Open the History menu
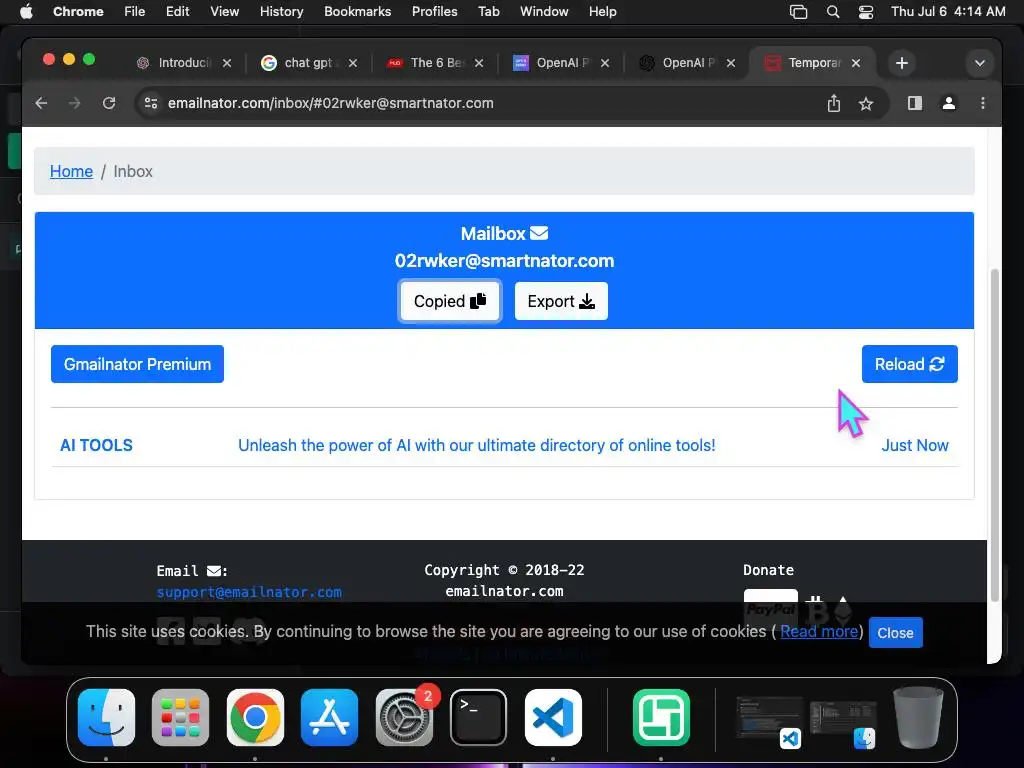Viewport: 1024px width, 768px height. [281, 12]
